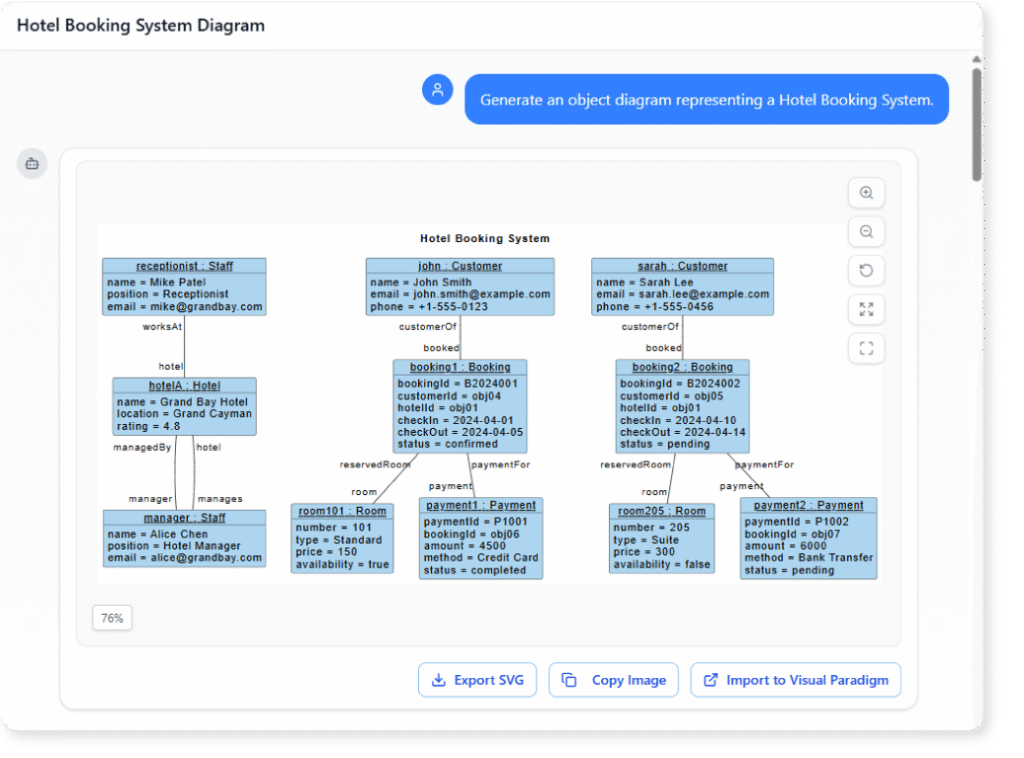Click the external link icon in Import button
1024x758 pixels.
pos(711,679)
